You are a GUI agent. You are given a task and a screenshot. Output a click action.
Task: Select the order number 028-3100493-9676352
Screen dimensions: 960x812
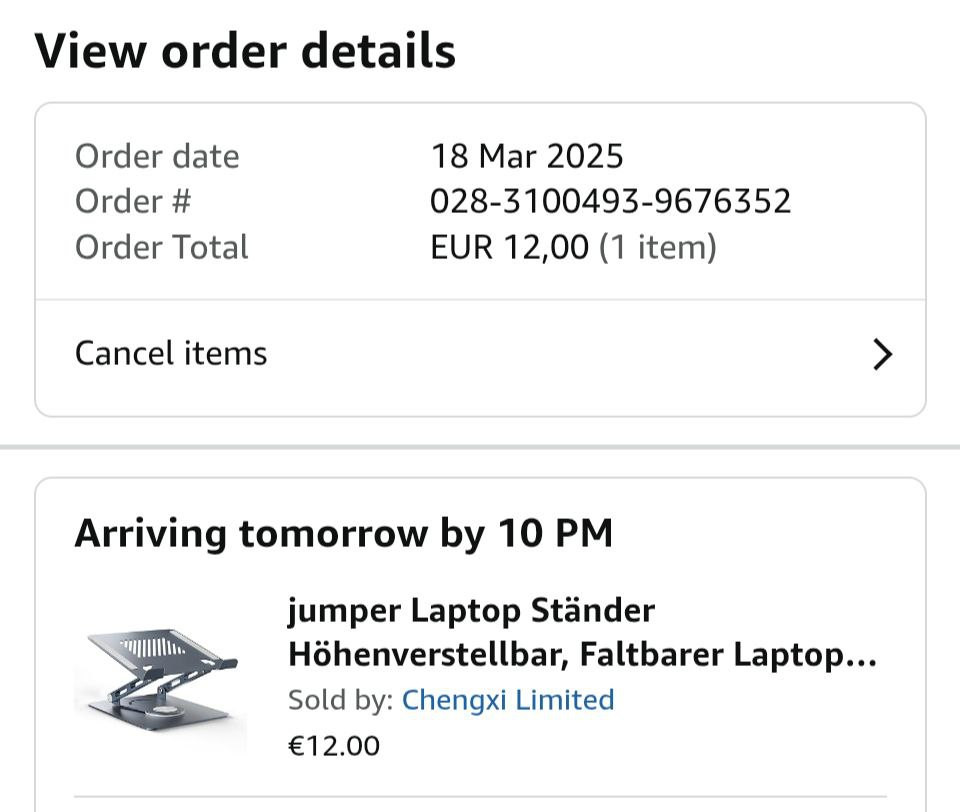tap(610, 201)
